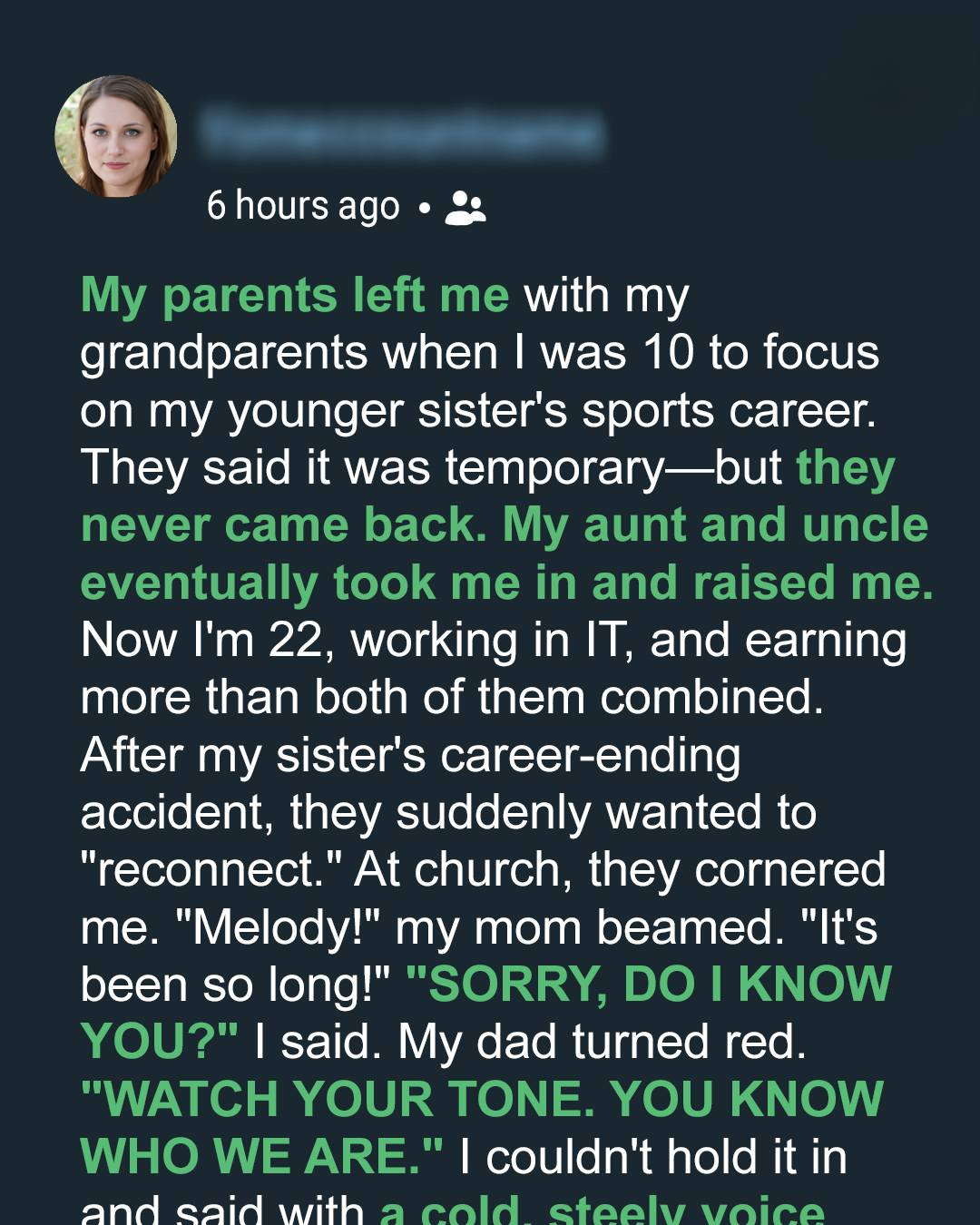Click the word 'grandparents' in the post
Viewport: 980px width, 1225px height.
[x=223, y=353]
